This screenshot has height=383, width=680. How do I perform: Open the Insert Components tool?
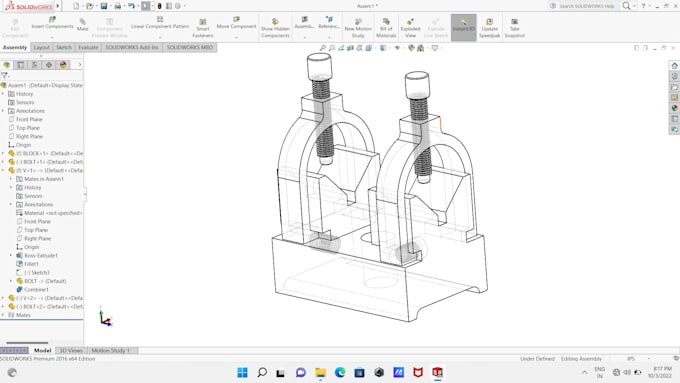point(52,23)
